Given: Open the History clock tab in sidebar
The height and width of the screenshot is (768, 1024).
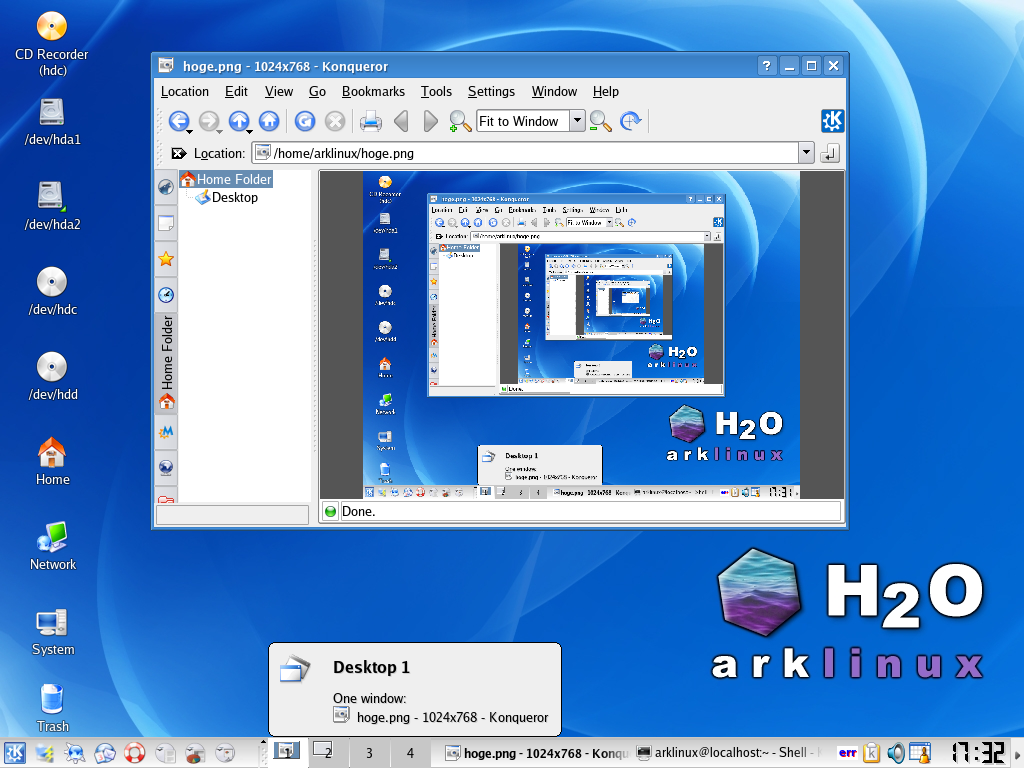Looking at the screenshot, I should click(x=166, y=295).
